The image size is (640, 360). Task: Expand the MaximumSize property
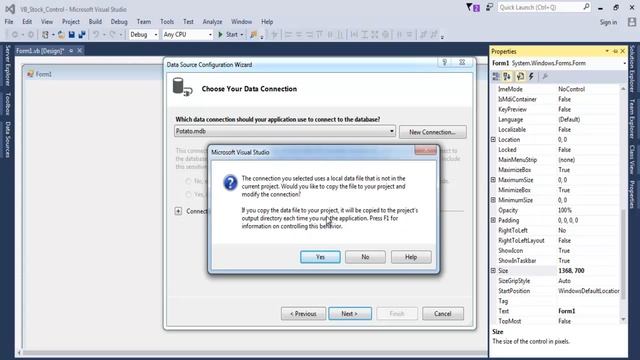(x=493, y=180)
